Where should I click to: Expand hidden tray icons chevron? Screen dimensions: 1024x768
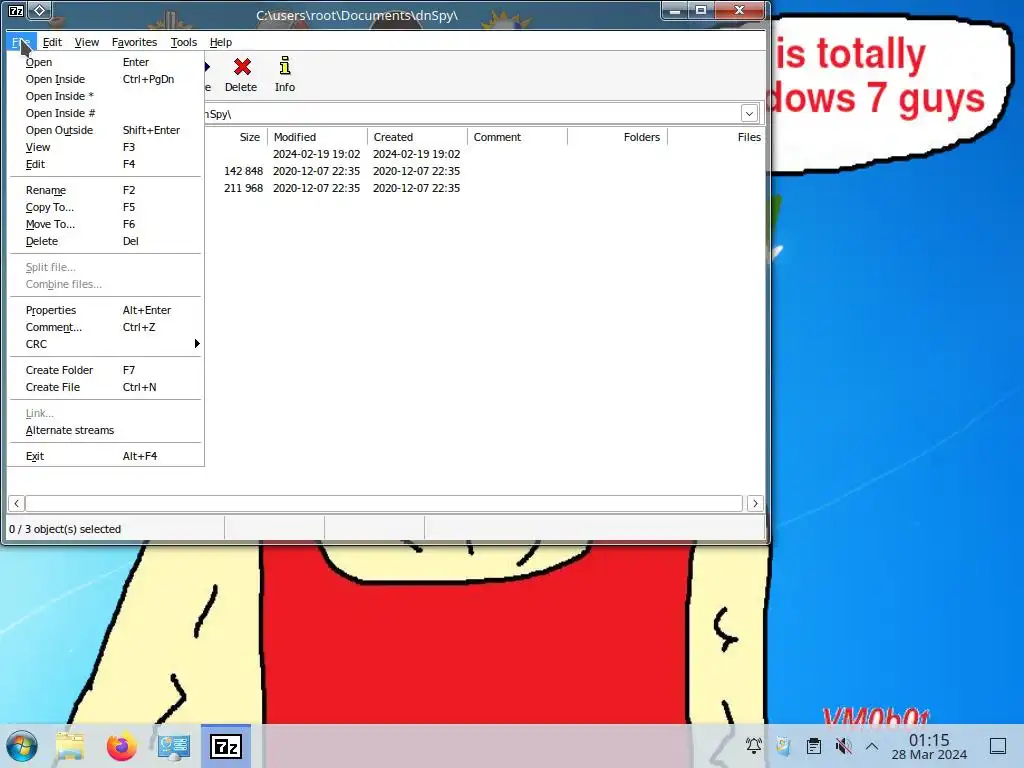[x=872, y=746]
